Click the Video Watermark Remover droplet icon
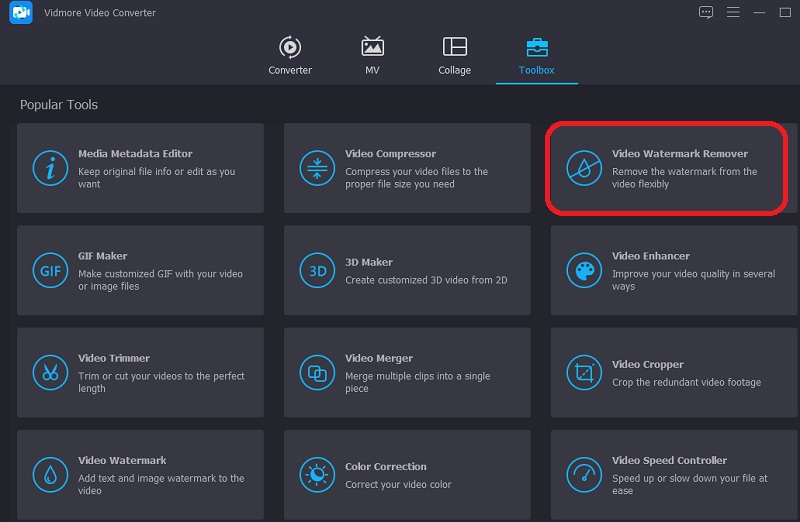The height and width of the screenshot is (522, 800). (x=584, y=168)
